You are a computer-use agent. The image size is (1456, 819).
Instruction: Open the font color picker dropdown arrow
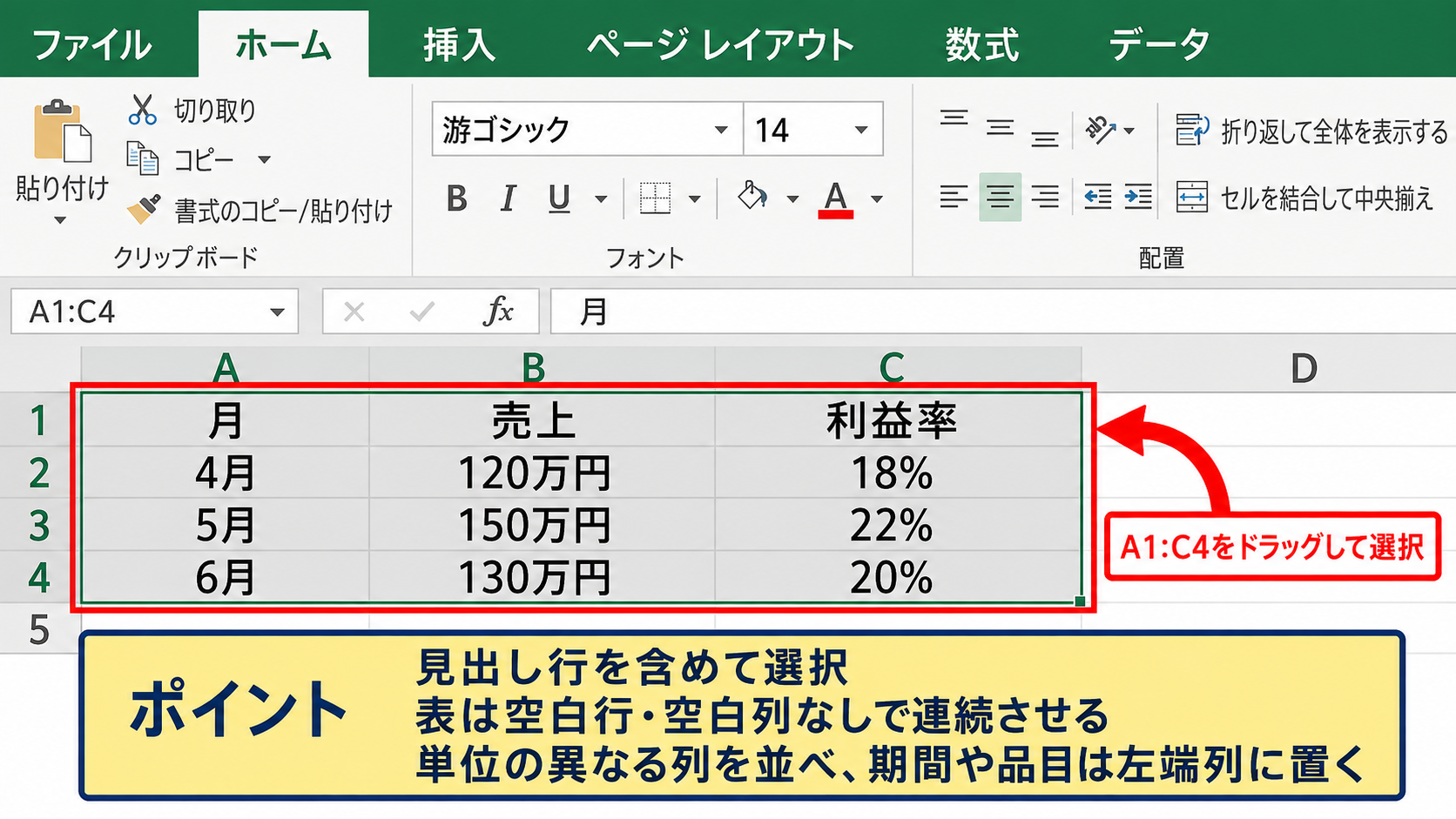pos(877,199)
